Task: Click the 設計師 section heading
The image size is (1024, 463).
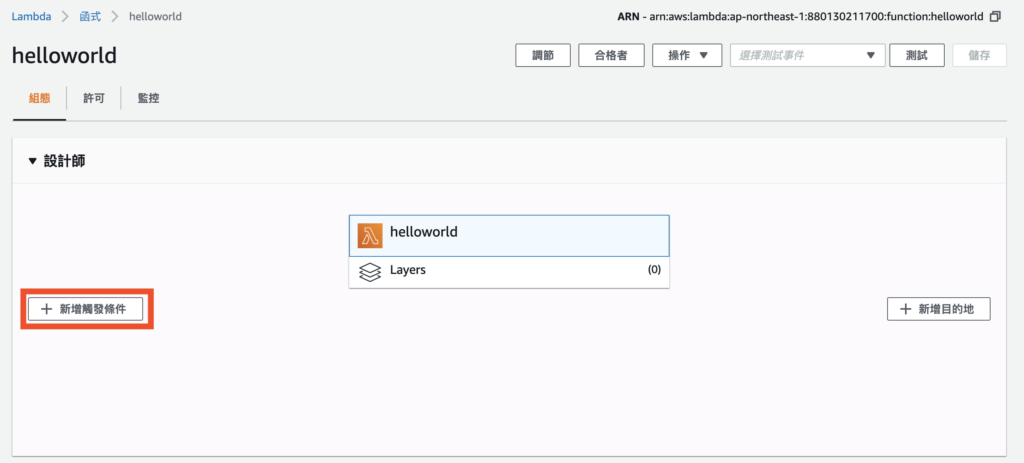Action: pyautogui.click(x=65, y=161)
